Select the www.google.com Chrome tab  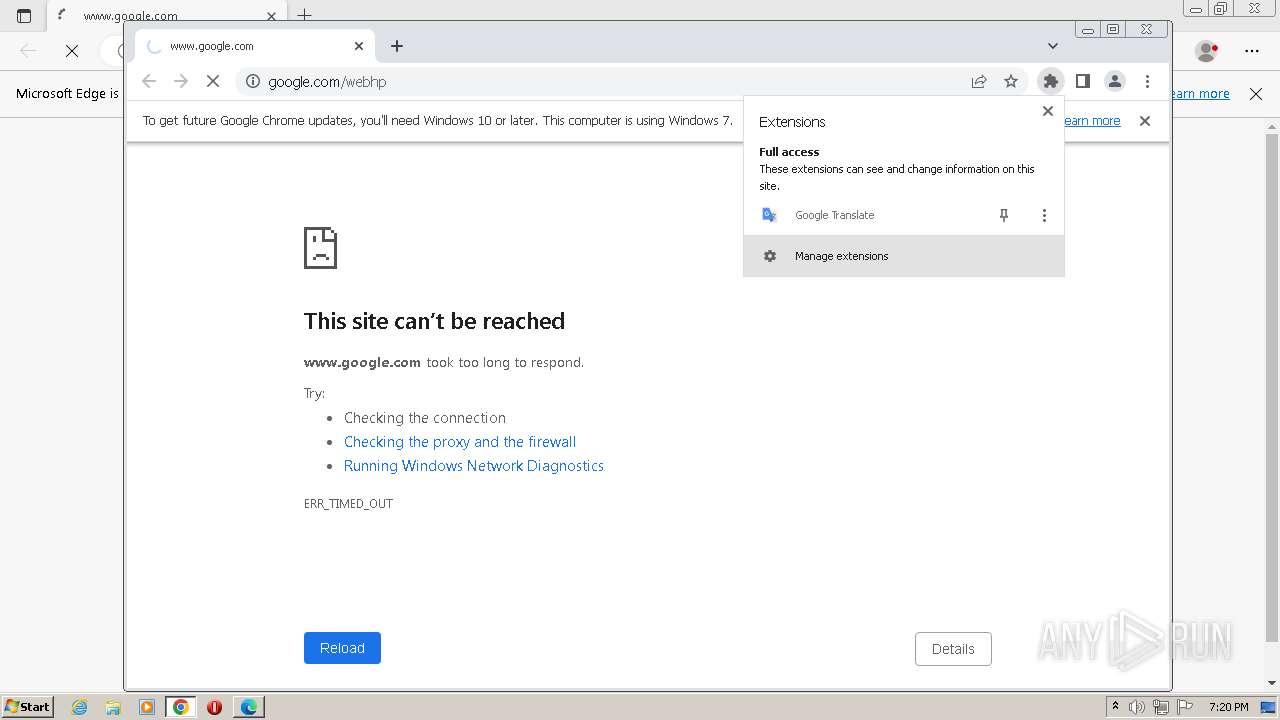[255, 46]
